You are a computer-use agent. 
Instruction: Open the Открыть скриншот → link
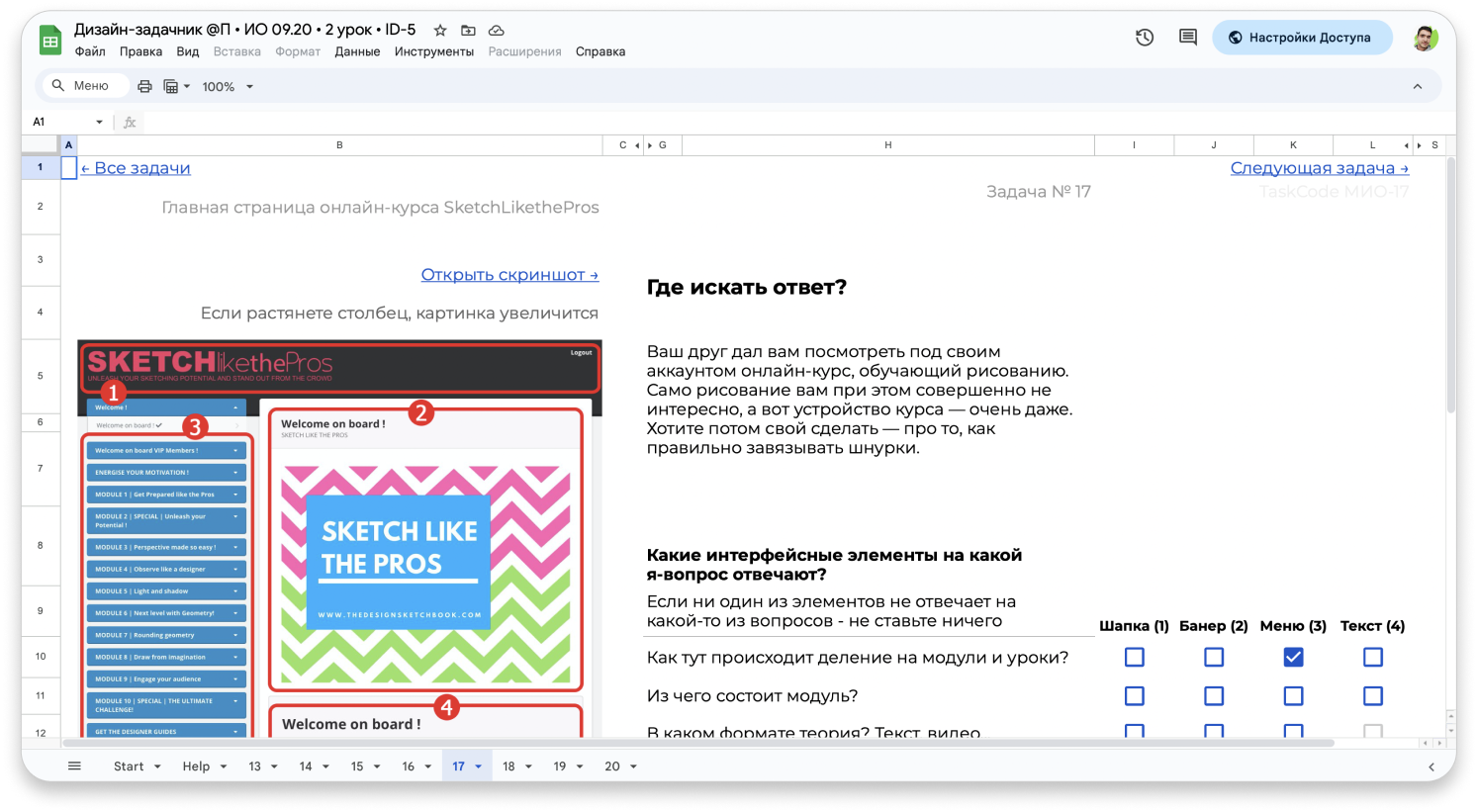click(509, 275)
